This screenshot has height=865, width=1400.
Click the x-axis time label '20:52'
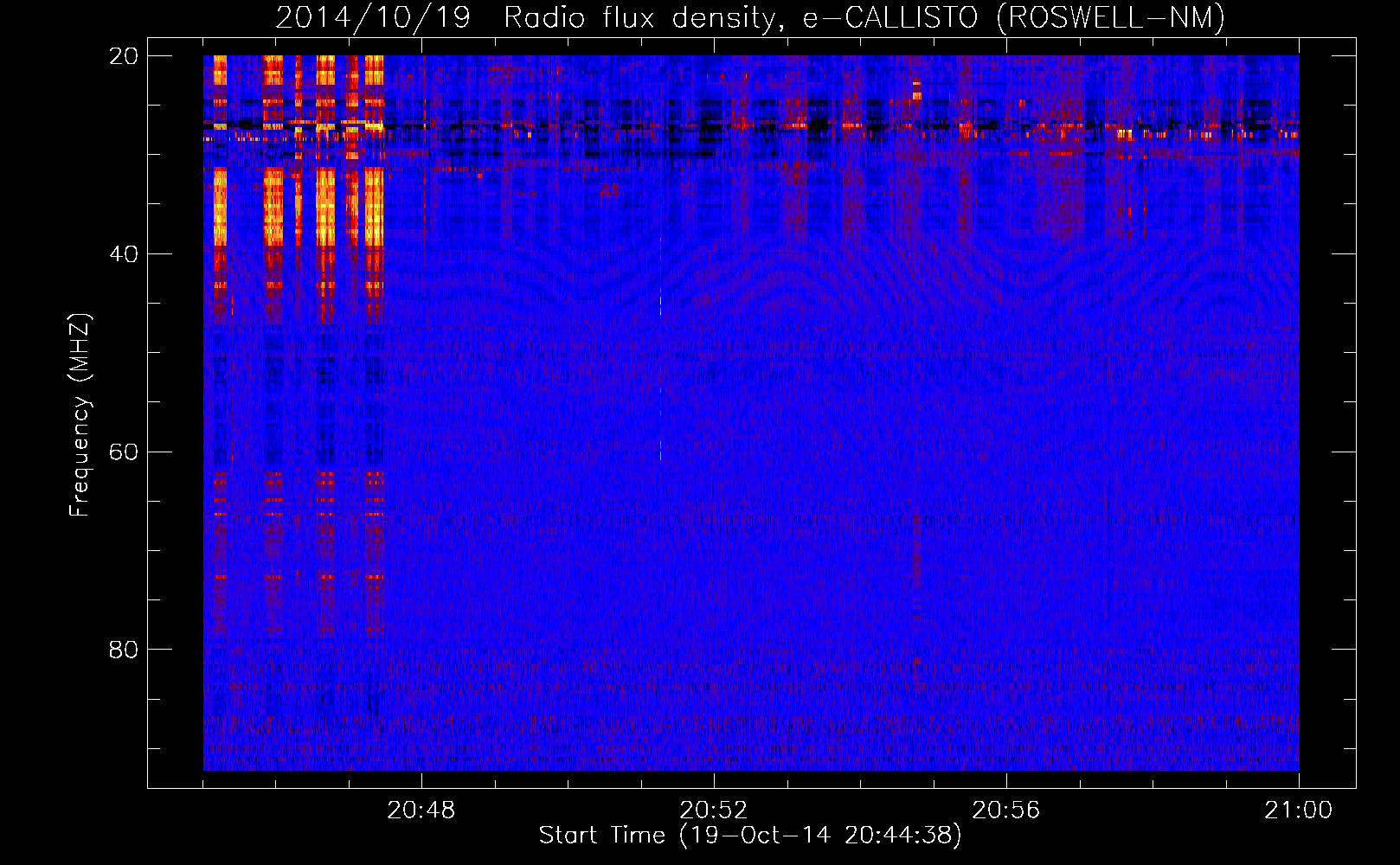click(713, 811)
